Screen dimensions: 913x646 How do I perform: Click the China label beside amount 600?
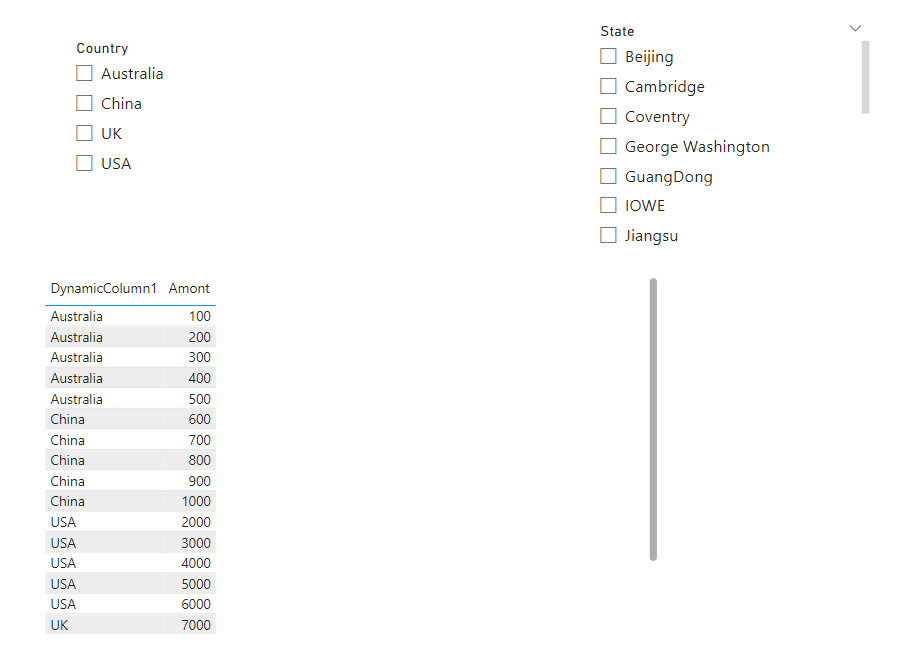click(x=68, y=419)
